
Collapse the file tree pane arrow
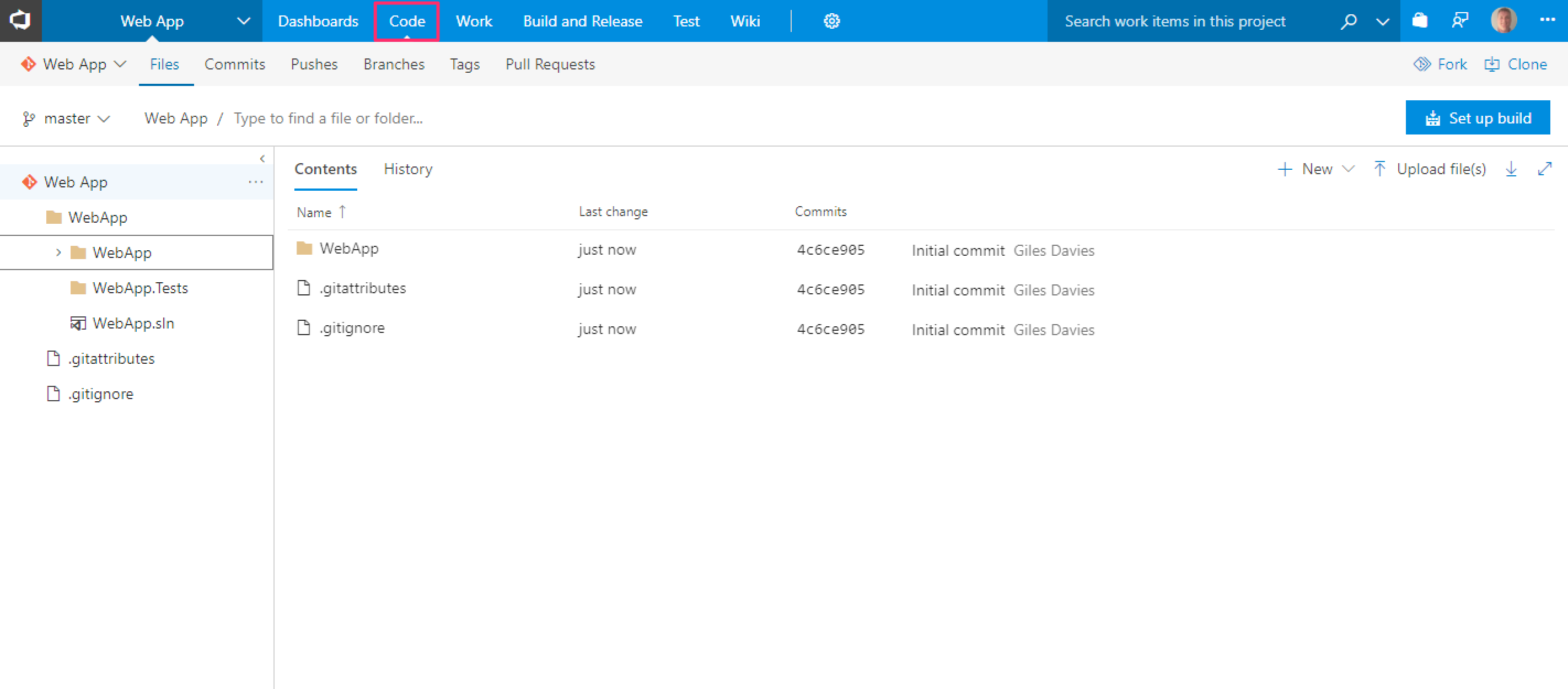pos(262,159)
